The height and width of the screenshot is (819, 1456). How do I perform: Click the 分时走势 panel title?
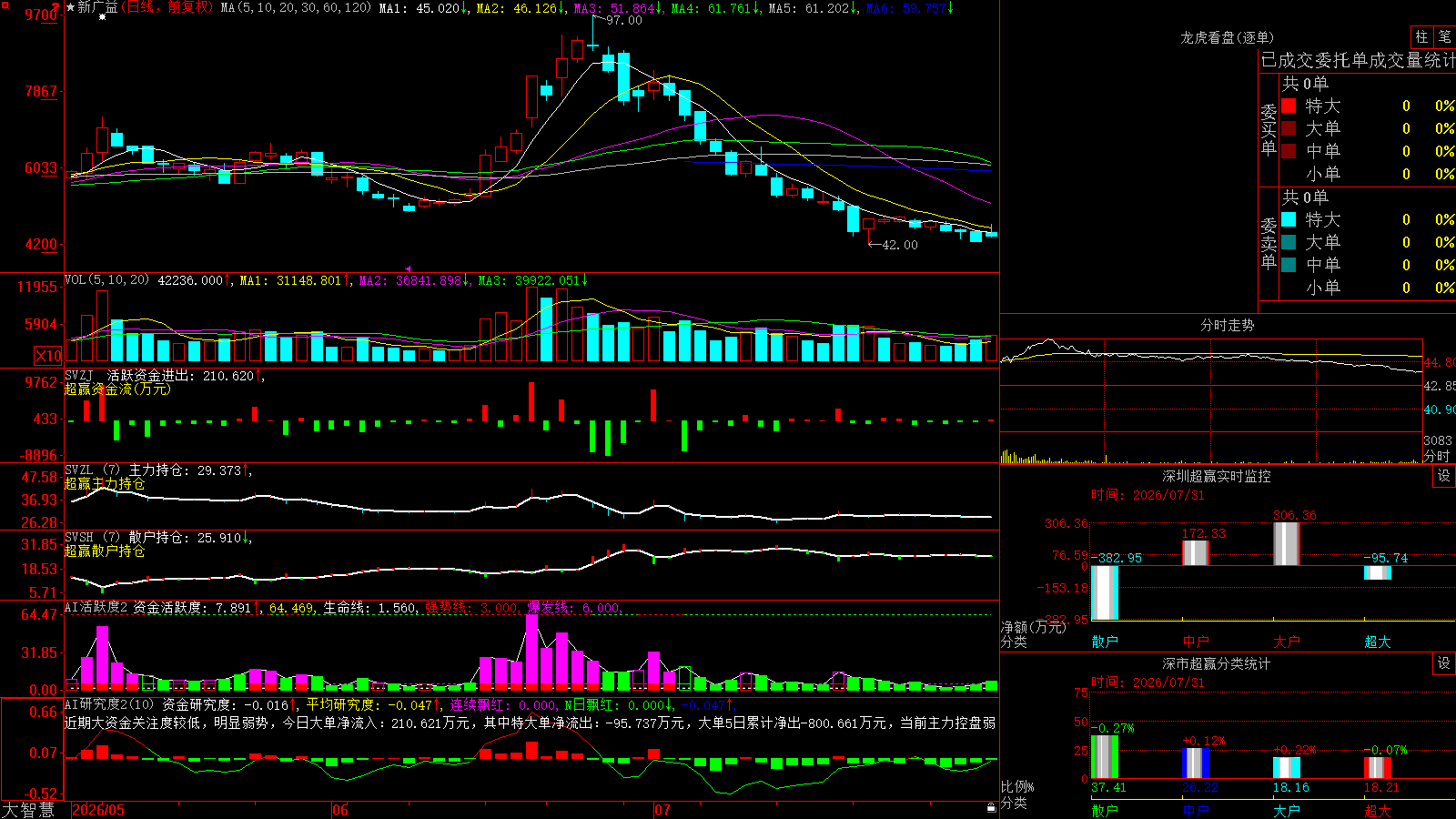pos(1227,325)
